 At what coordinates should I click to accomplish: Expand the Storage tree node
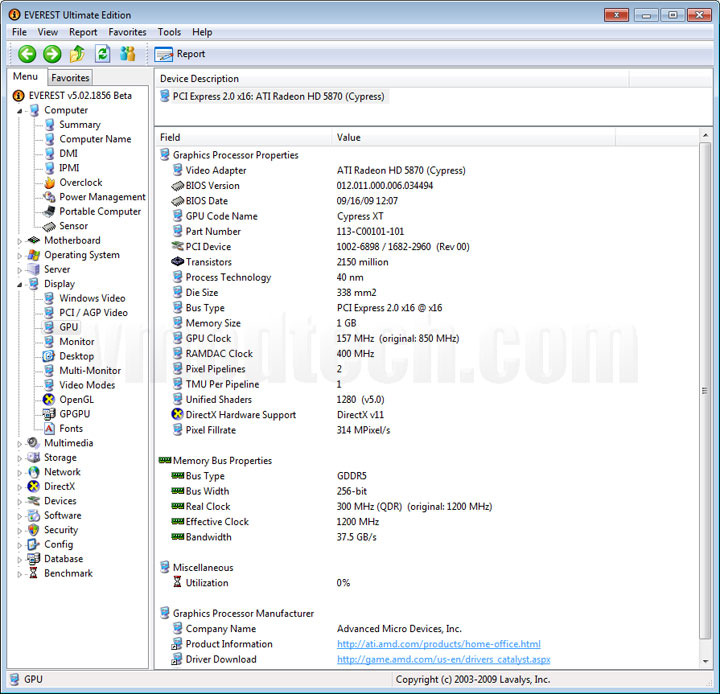[19, 458]
